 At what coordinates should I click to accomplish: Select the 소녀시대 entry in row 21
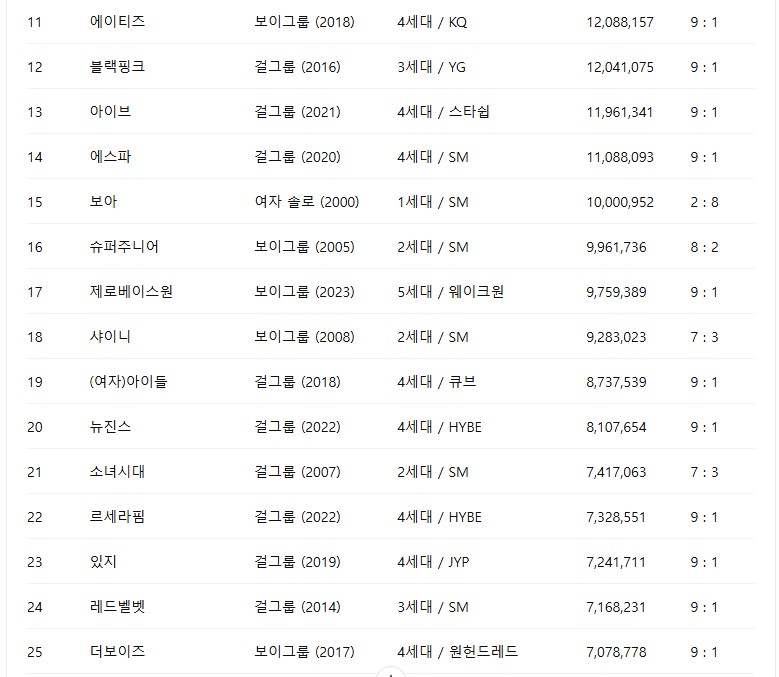117,472
